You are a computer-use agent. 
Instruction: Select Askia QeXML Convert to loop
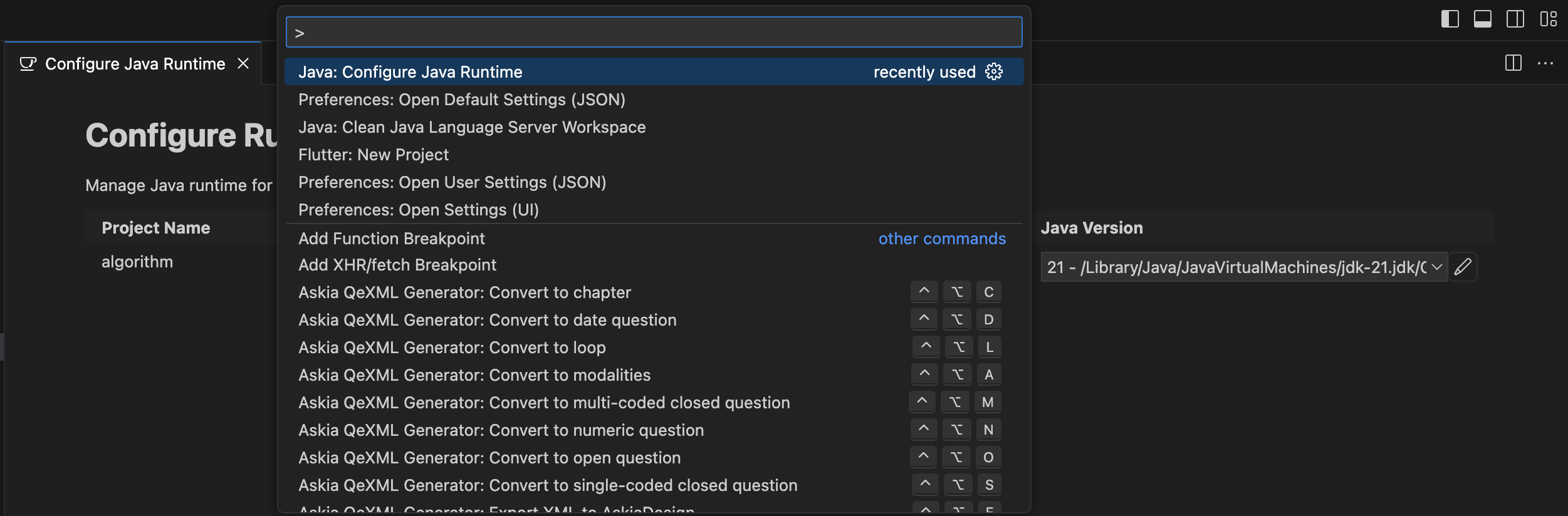654,348
